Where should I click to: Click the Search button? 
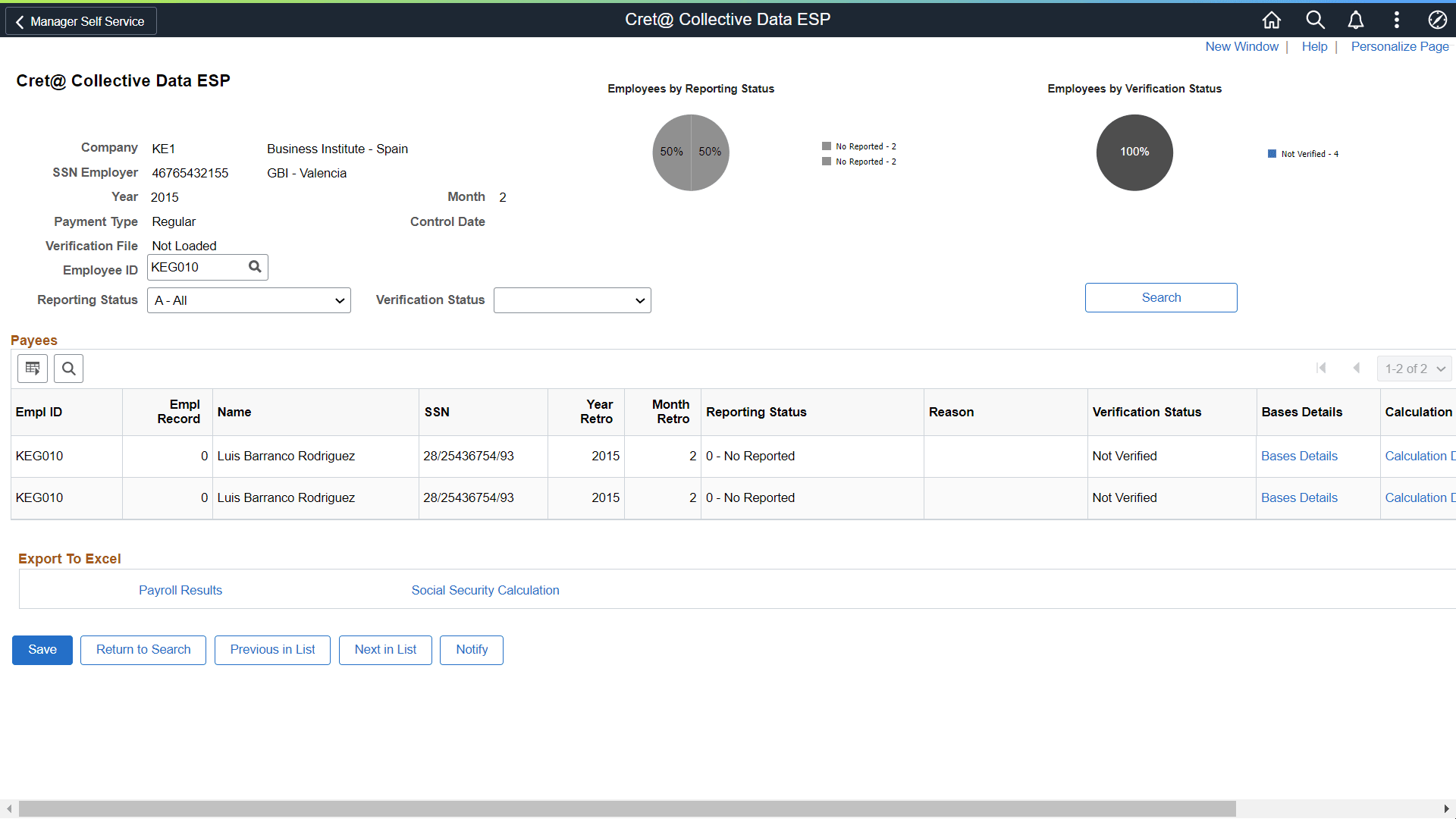point(1160,297)
